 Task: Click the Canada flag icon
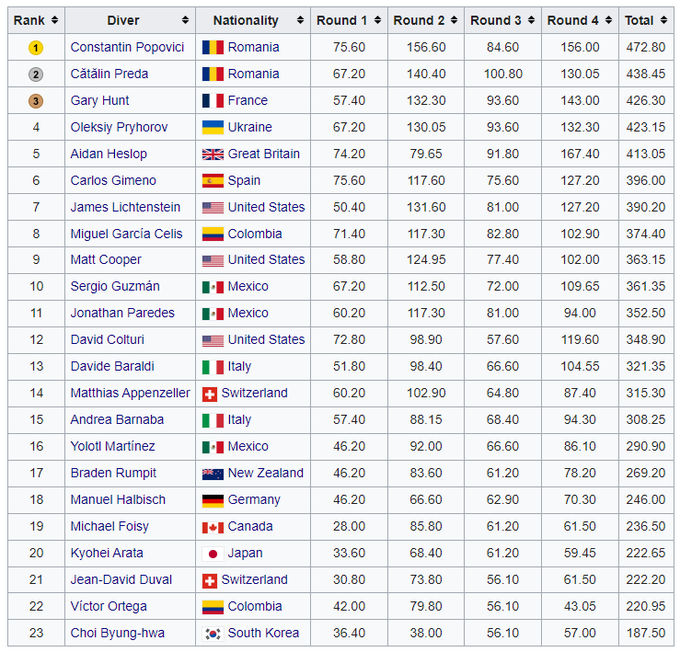pyautogui.click(x=212, y=526)
